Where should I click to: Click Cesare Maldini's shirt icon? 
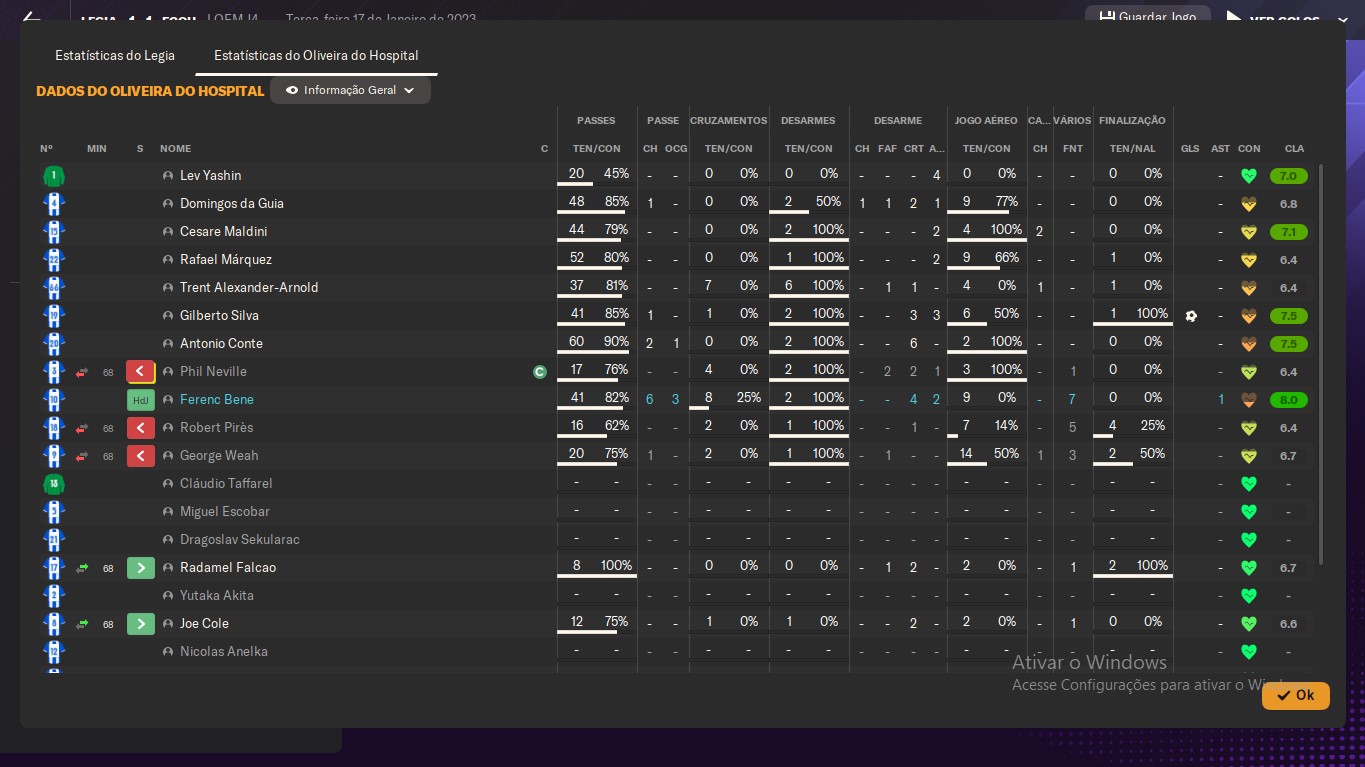pos(53,232)
